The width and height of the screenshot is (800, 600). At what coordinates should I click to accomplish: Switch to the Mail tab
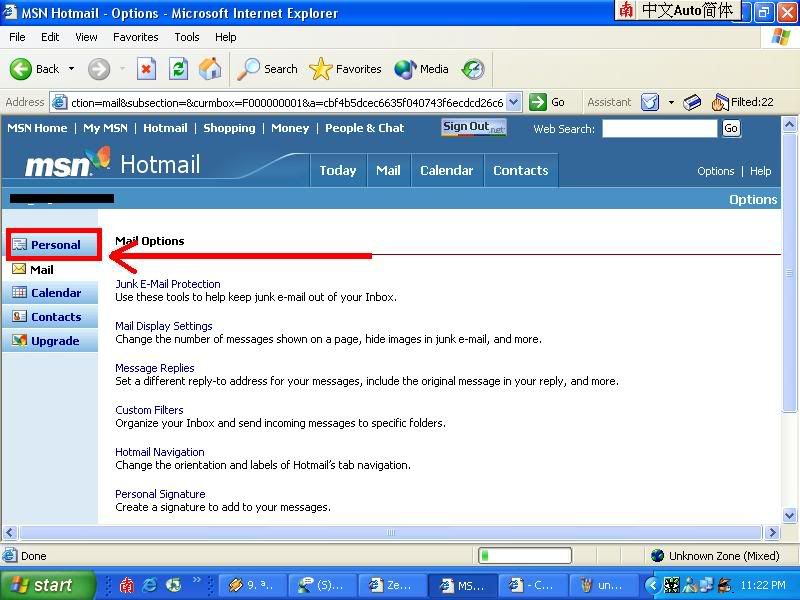[x=388, y=170]
